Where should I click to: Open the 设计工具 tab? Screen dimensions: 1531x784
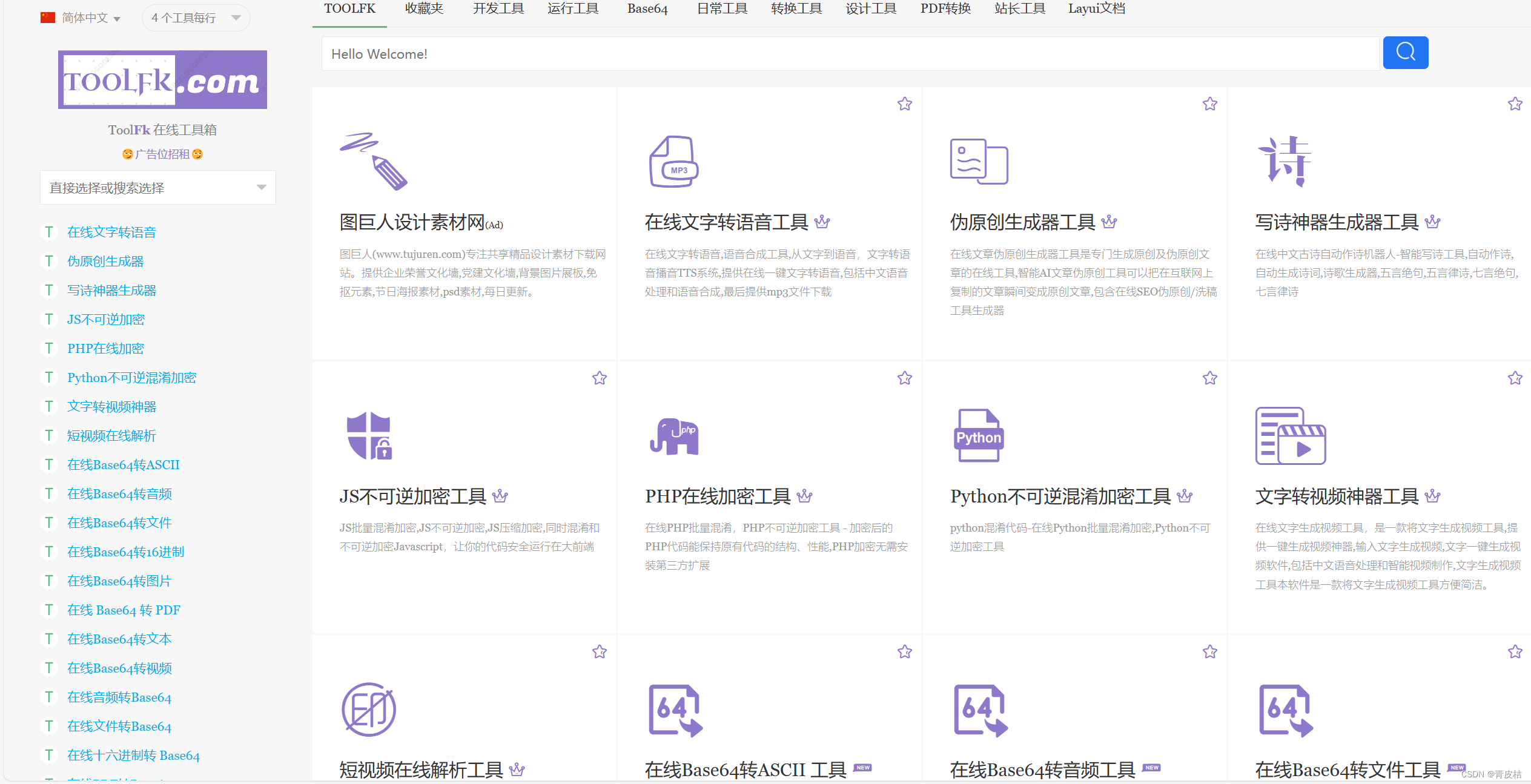(871, 9)
